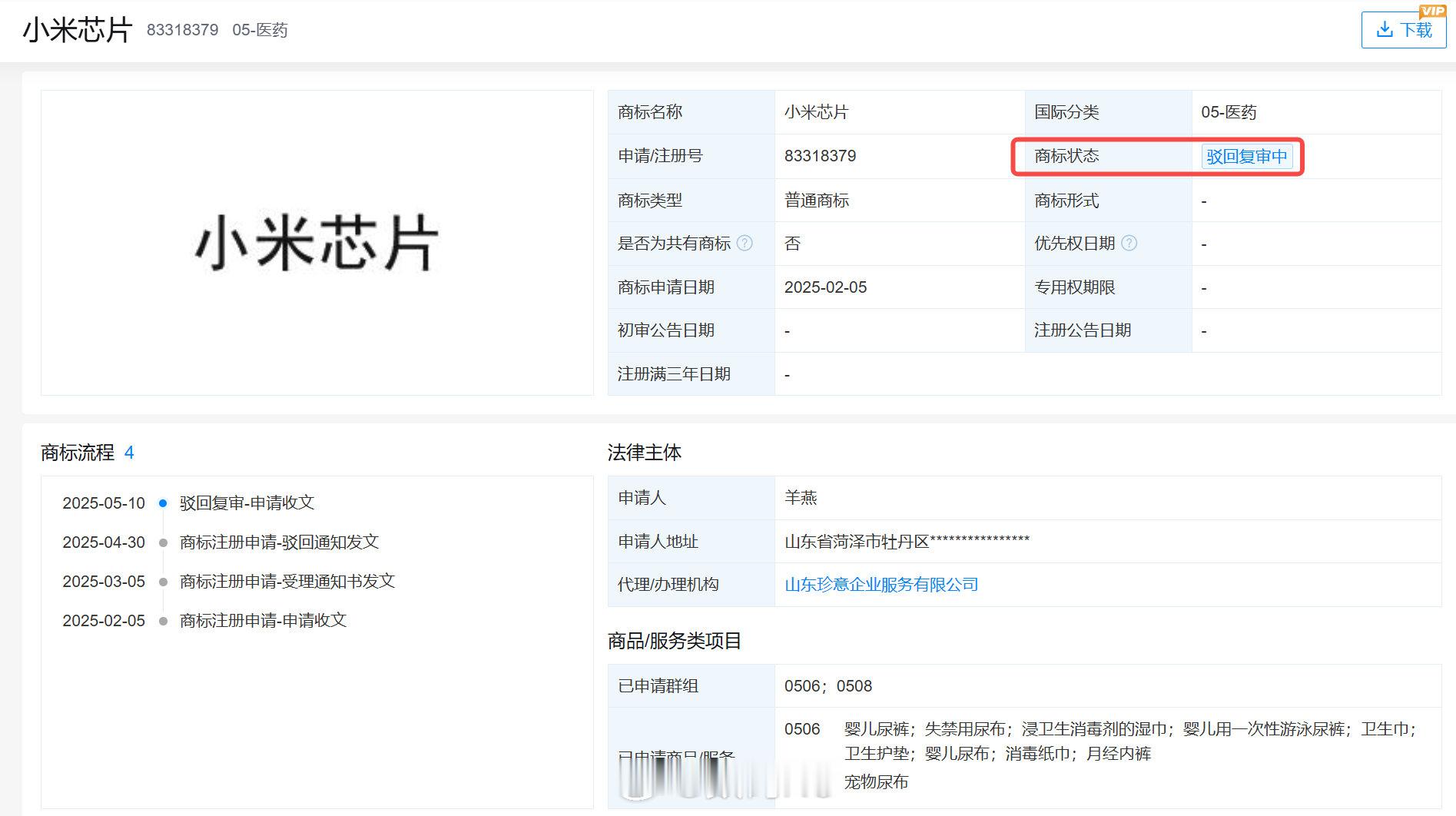This screenshot has width=1456, height=816.
Task: Click the timeline dot for 2025-03-05
Action: tap(163, 582)
